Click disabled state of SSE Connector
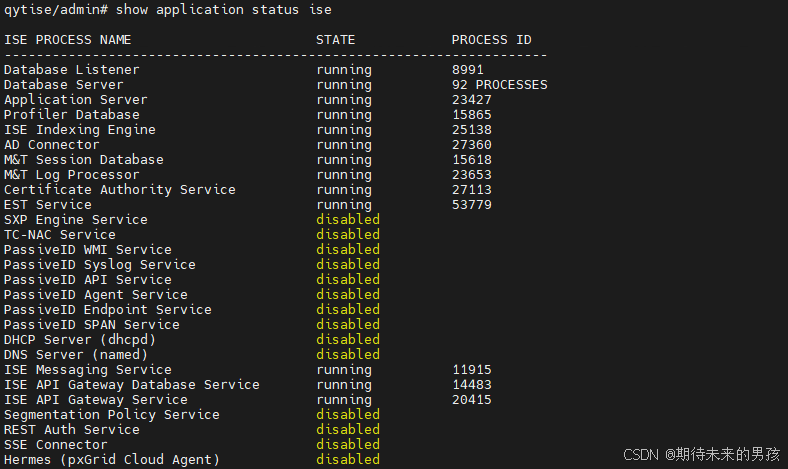 click(x=348, y=445)
